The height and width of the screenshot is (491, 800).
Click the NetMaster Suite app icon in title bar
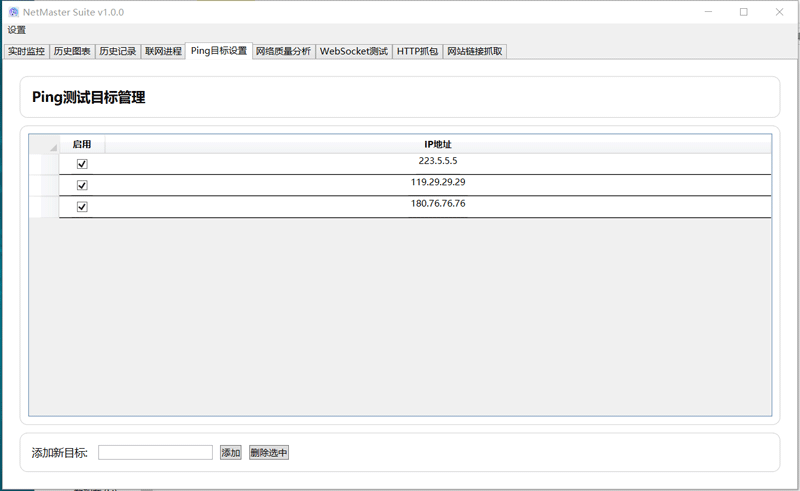pos(14,12)
